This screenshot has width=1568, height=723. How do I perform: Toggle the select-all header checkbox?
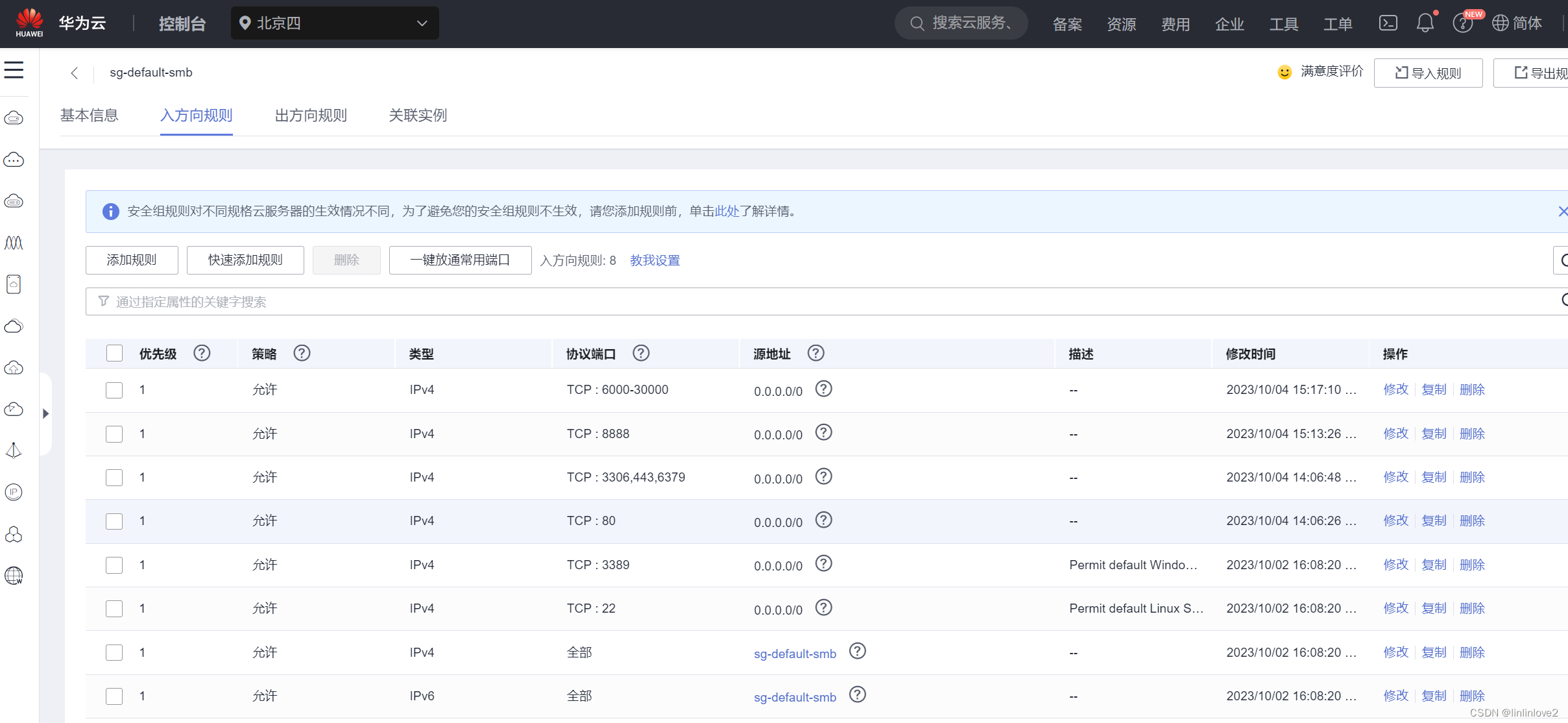tap(114, 353)
